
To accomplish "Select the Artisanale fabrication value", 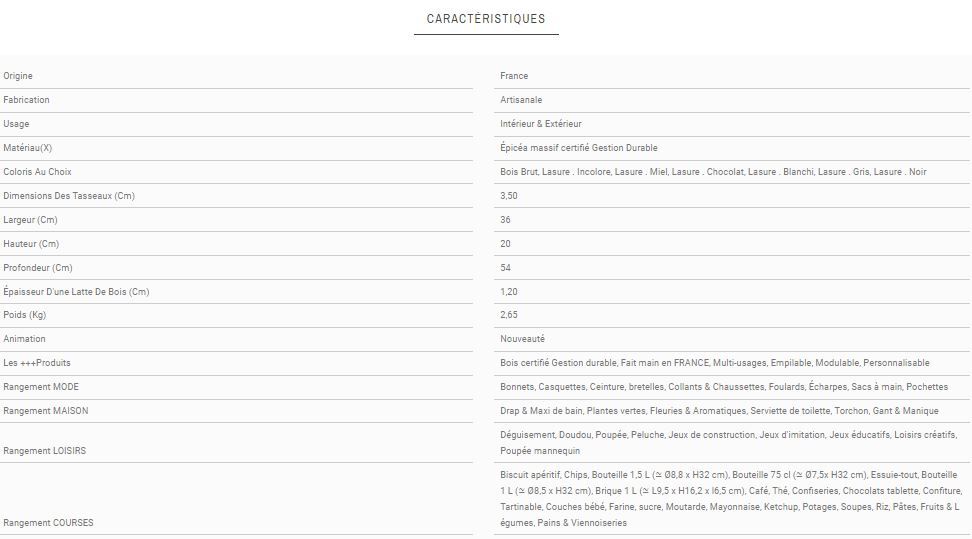I will click(521, 100).
